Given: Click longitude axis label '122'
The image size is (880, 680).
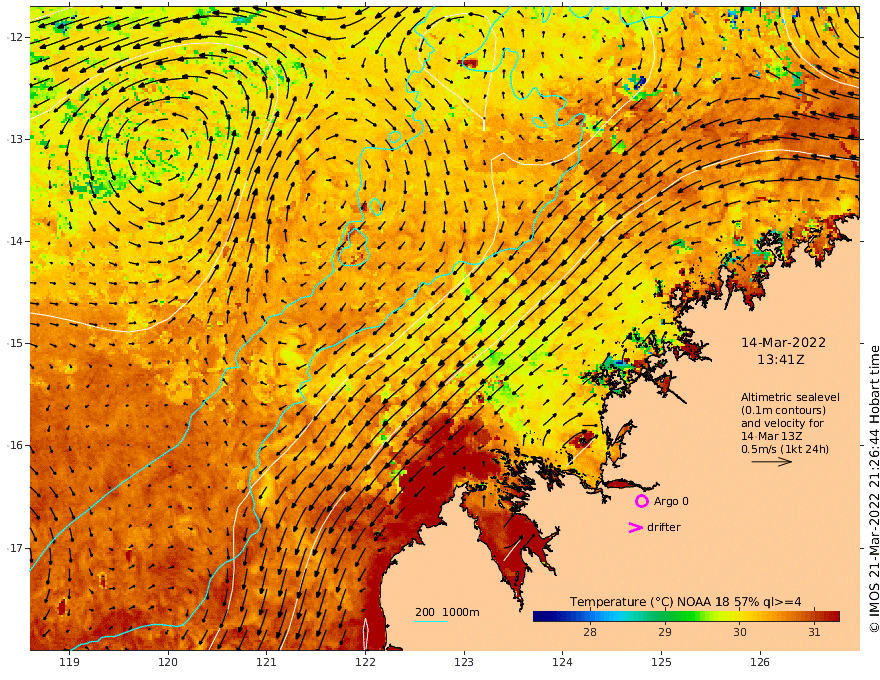Looking at the screenshot, I should click(365, 662).
